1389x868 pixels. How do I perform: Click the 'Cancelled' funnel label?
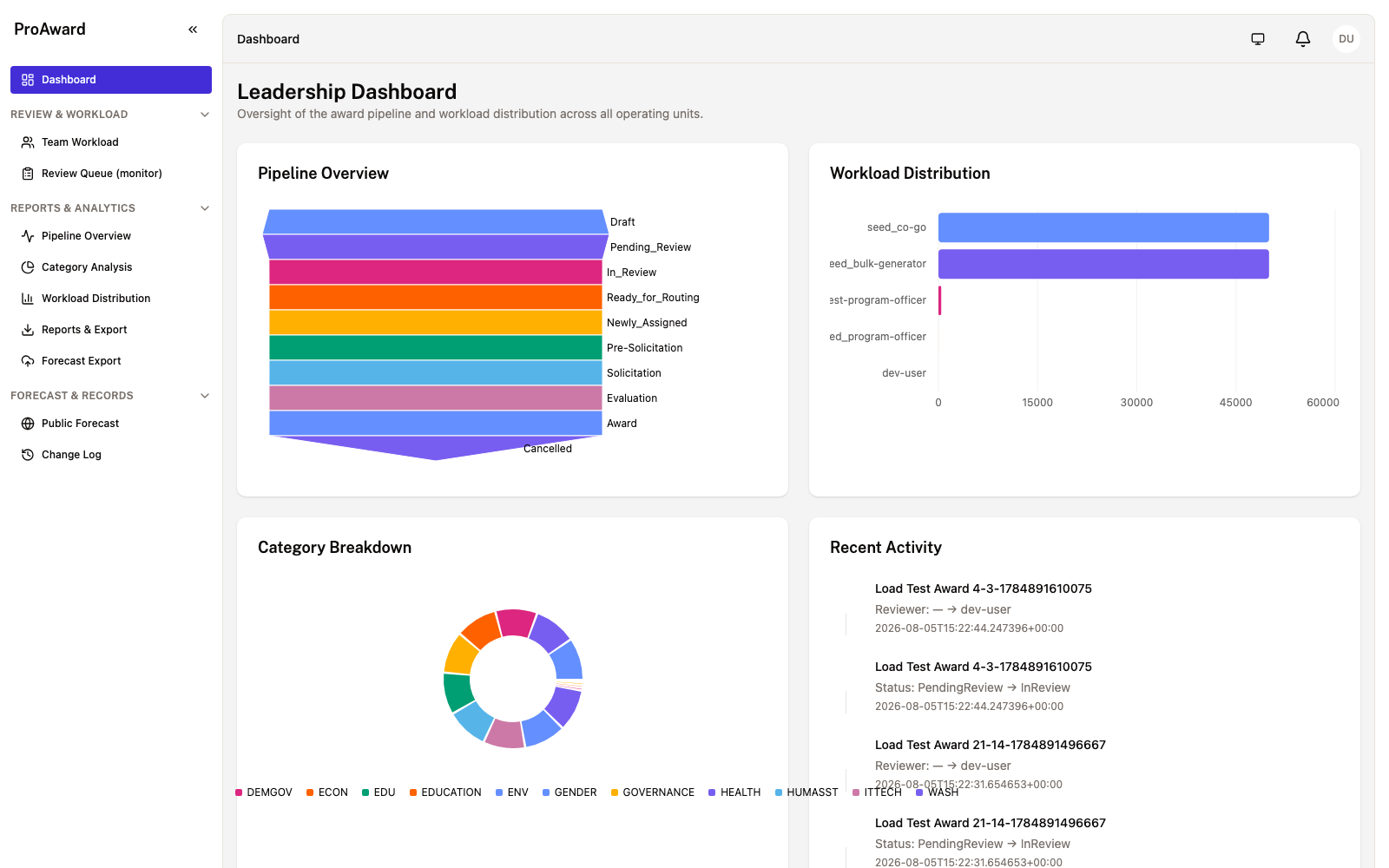point(548,449)
